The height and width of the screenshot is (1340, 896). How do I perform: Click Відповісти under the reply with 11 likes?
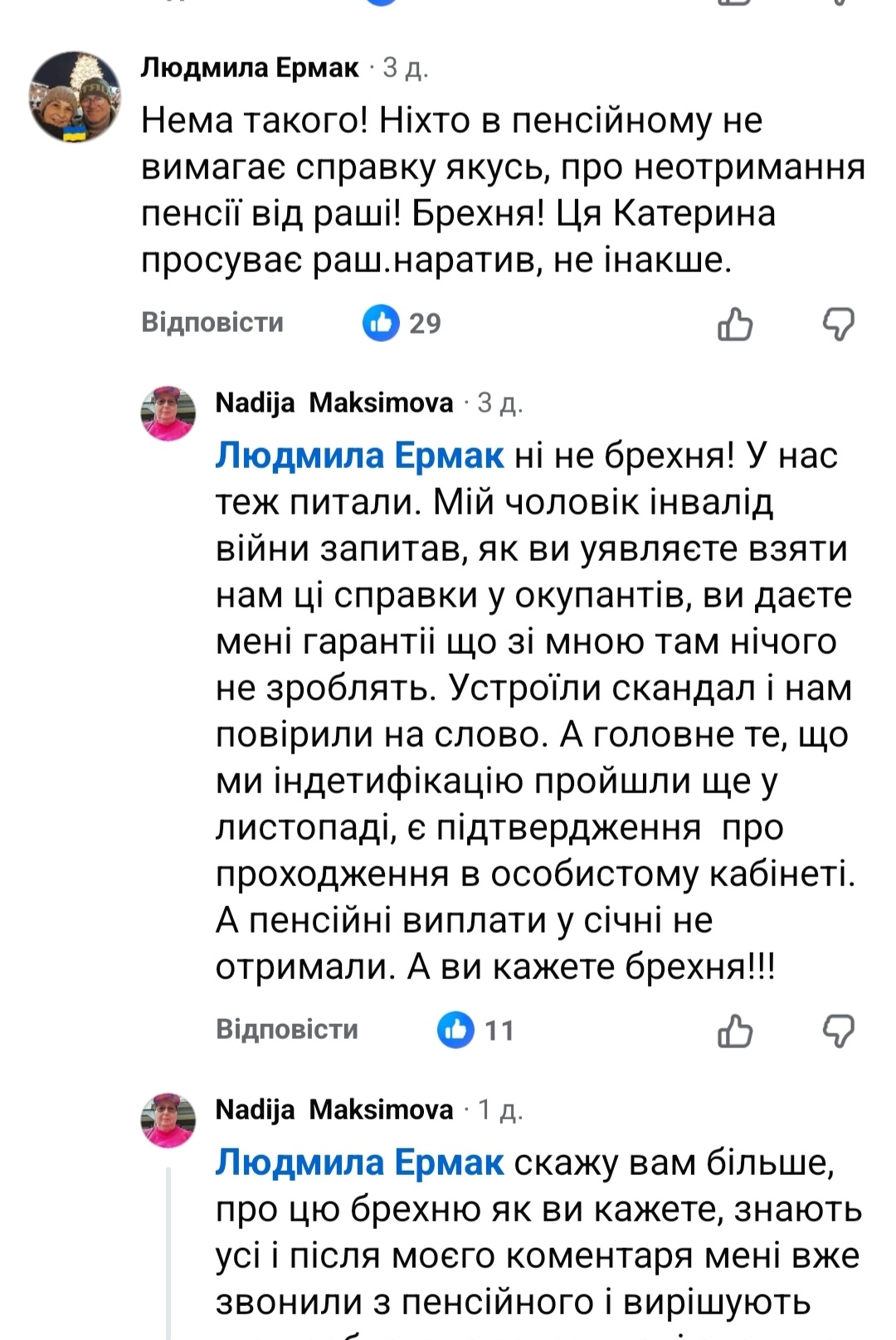(x=287, y=1029)
